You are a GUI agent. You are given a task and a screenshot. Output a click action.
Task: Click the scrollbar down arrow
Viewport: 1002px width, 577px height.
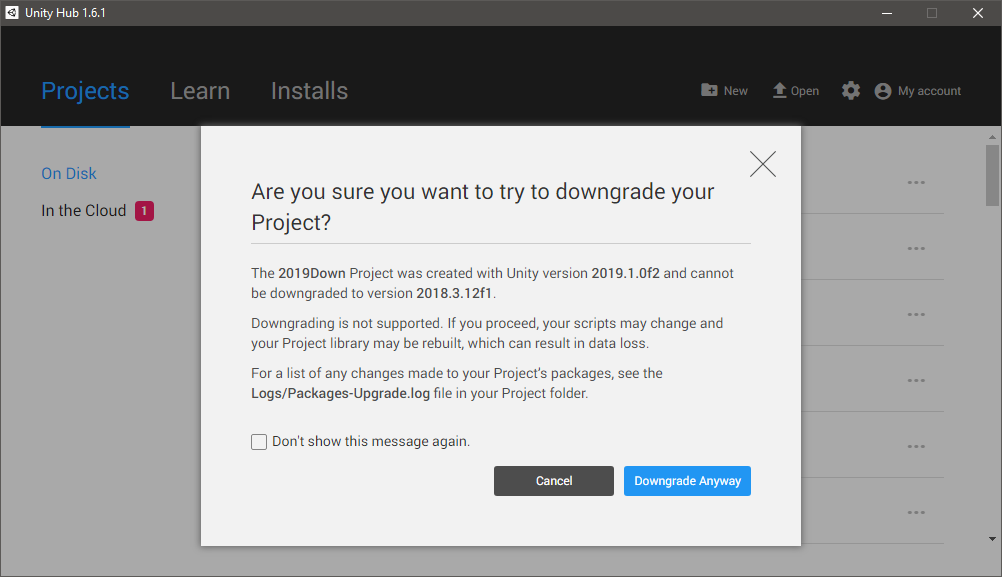[992, 539]
